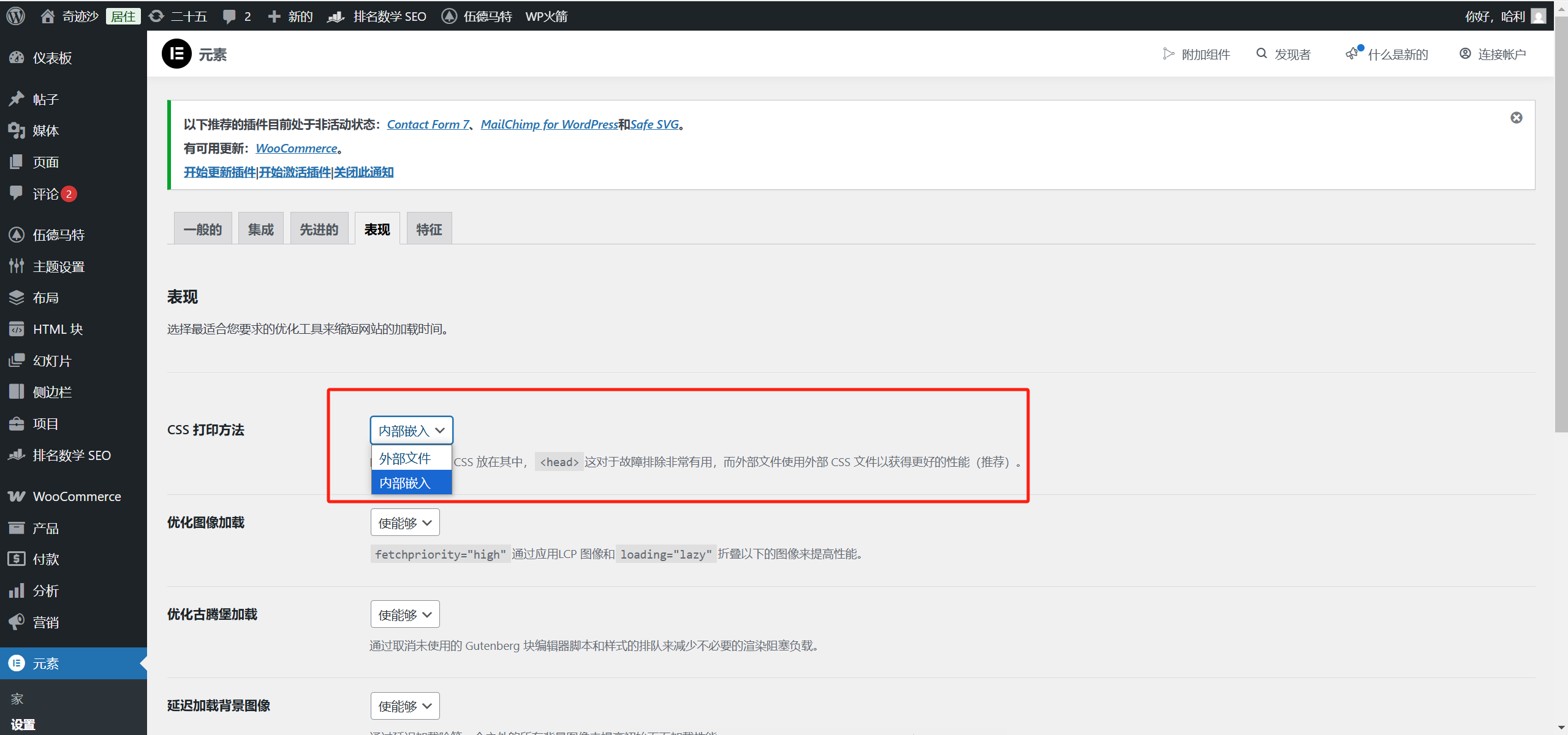
Task: Click the WordPress logo icon
Action: (16, 16)
